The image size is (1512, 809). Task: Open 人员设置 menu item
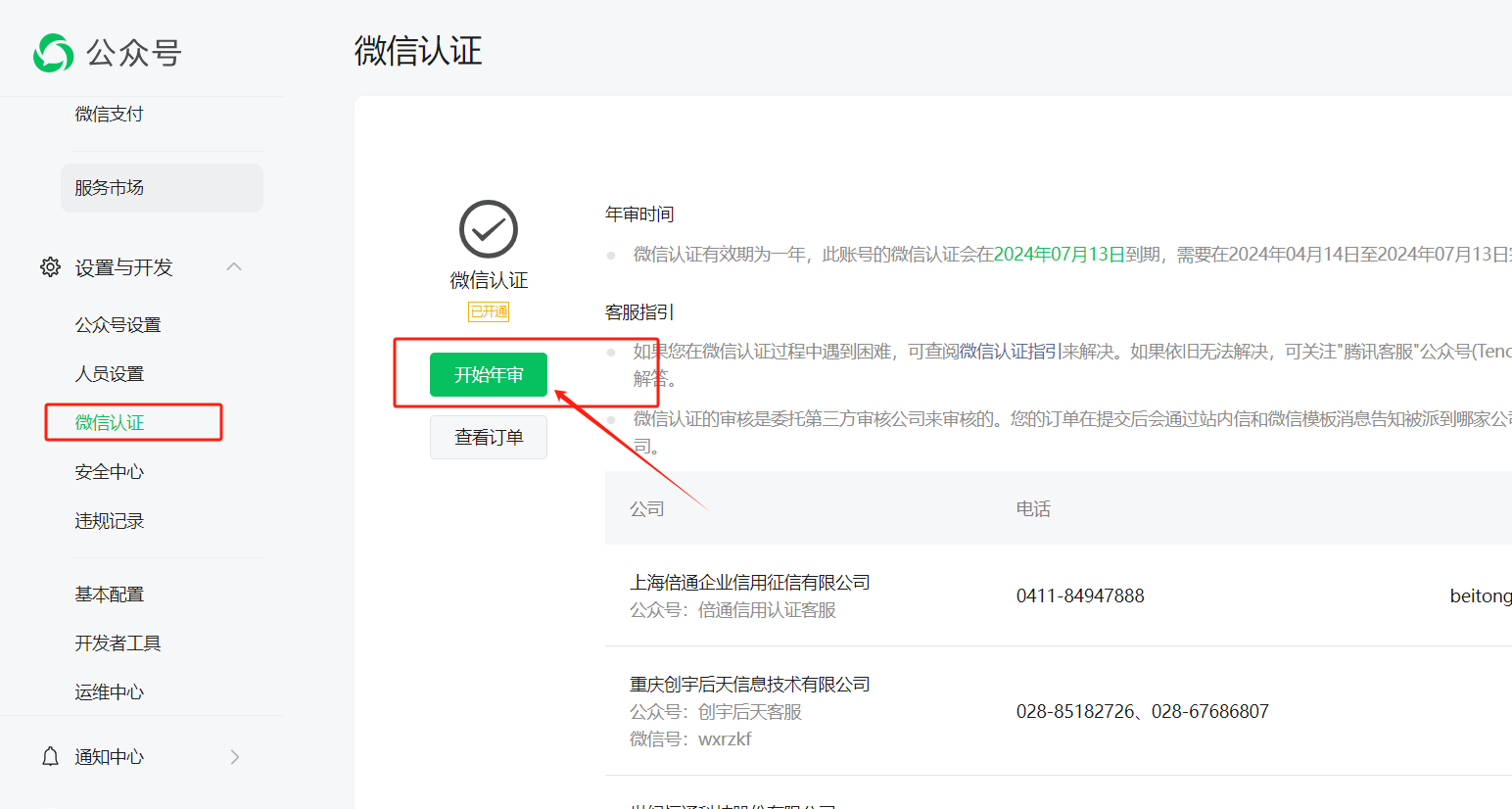(110, 374)
